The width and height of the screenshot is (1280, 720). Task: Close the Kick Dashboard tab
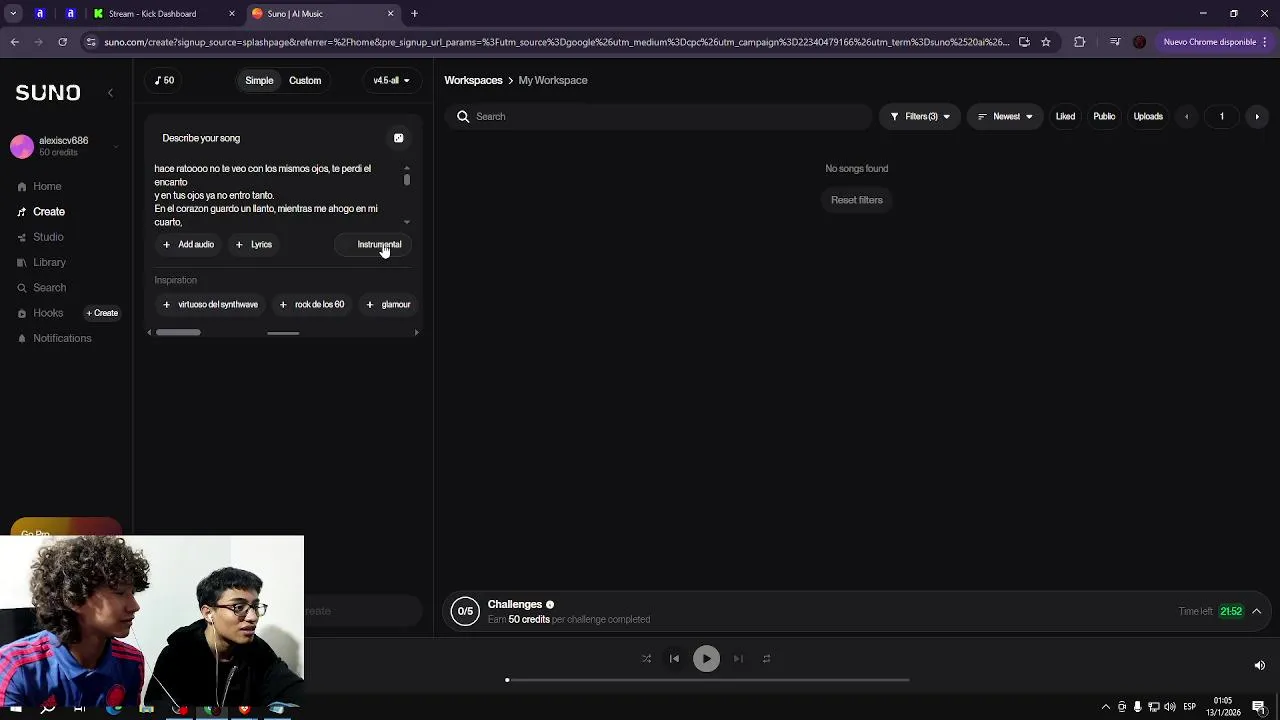pyautogui.click(x=232, y=13)
